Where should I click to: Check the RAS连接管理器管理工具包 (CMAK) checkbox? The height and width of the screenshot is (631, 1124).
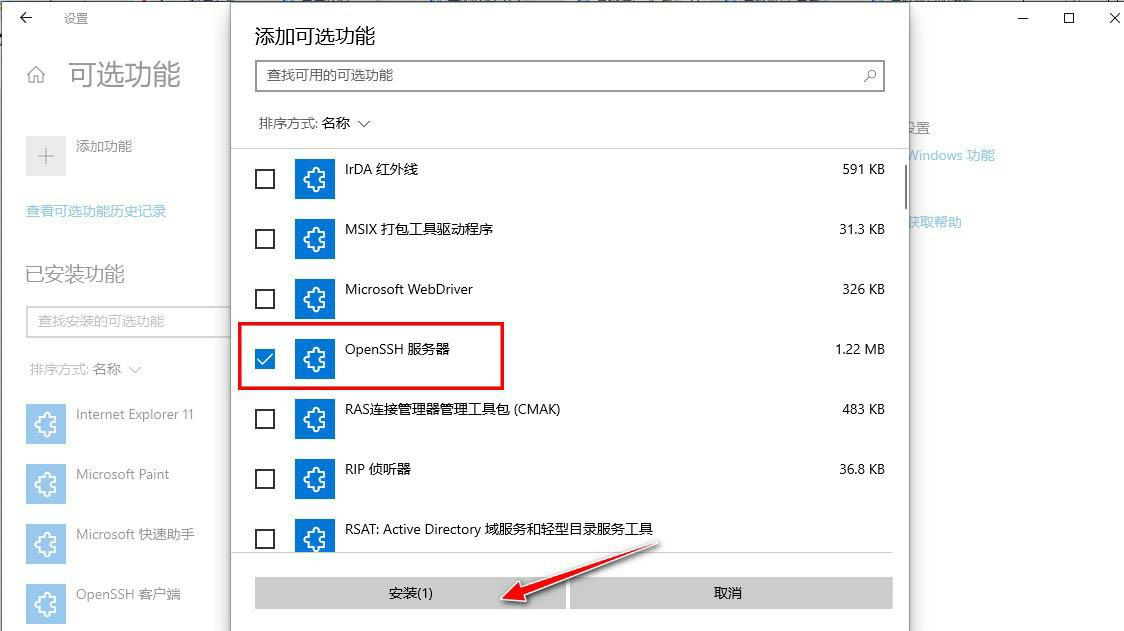tap(265, 419)
